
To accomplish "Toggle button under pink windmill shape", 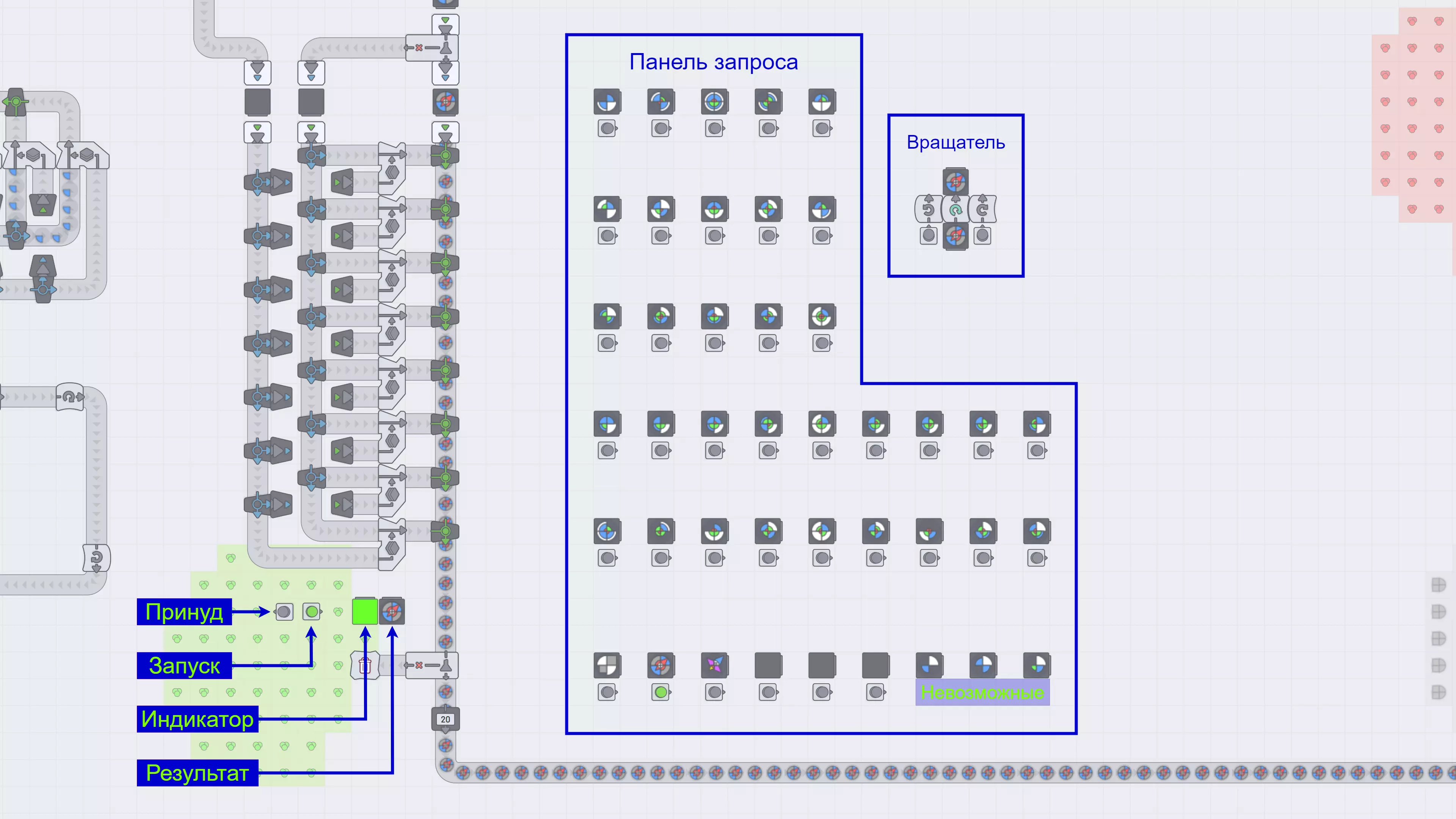I will point(714,692).
